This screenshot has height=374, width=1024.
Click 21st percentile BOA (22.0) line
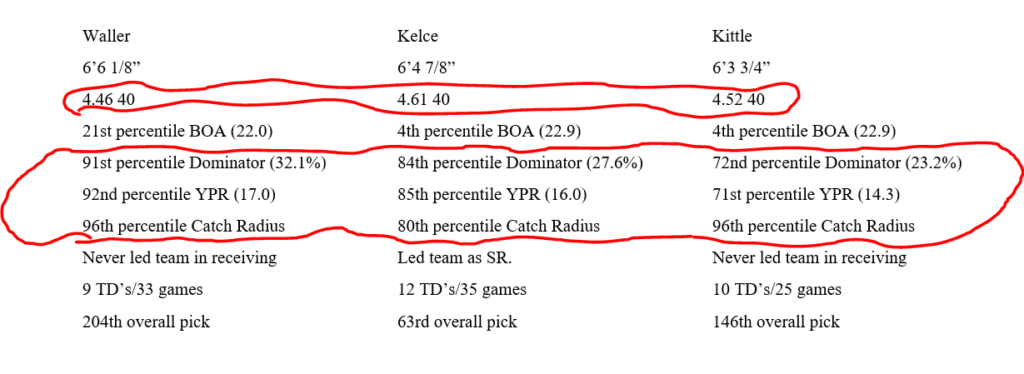178,132
